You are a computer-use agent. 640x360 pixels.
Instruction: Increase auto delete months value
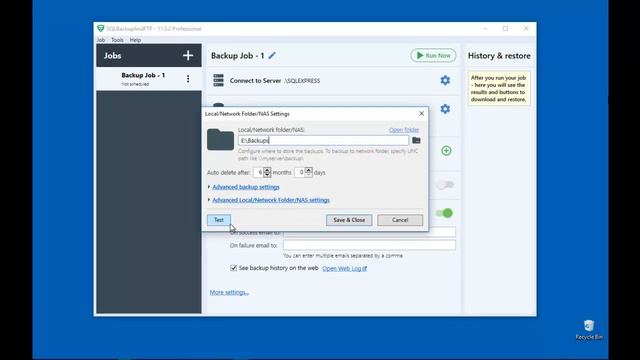267,170
